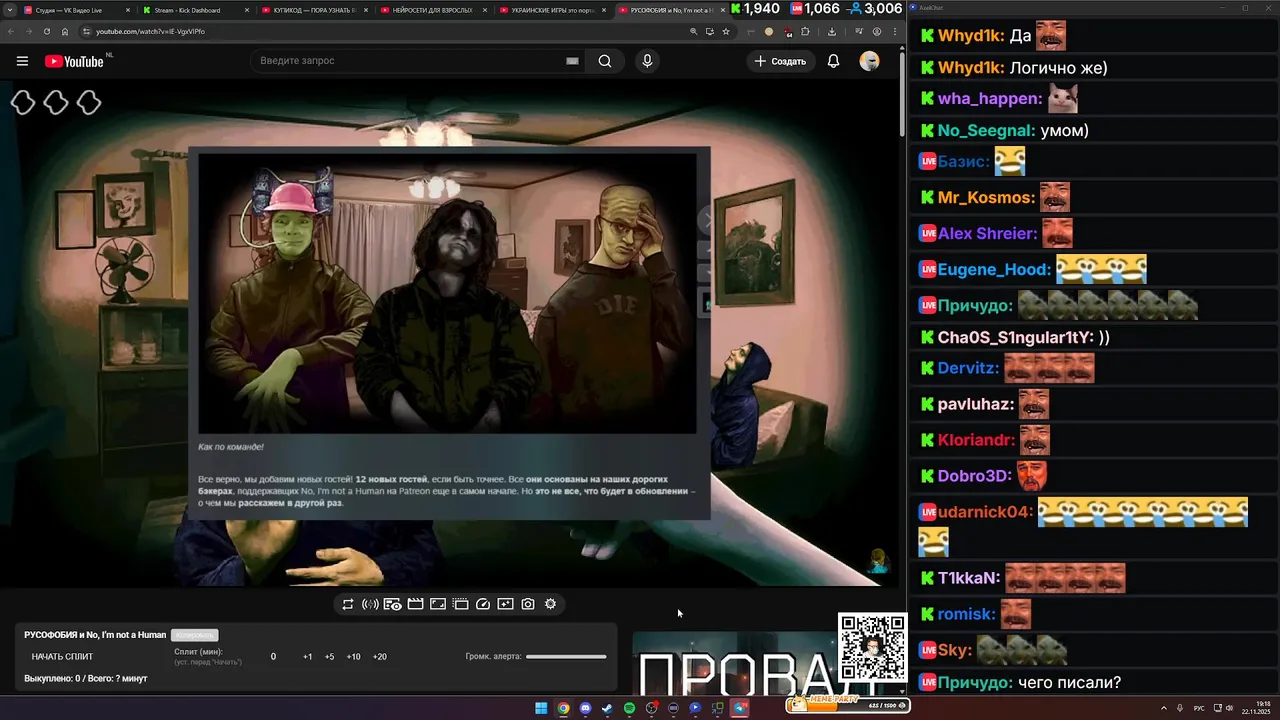Reload the page with refresh icon

pos(47,31)
